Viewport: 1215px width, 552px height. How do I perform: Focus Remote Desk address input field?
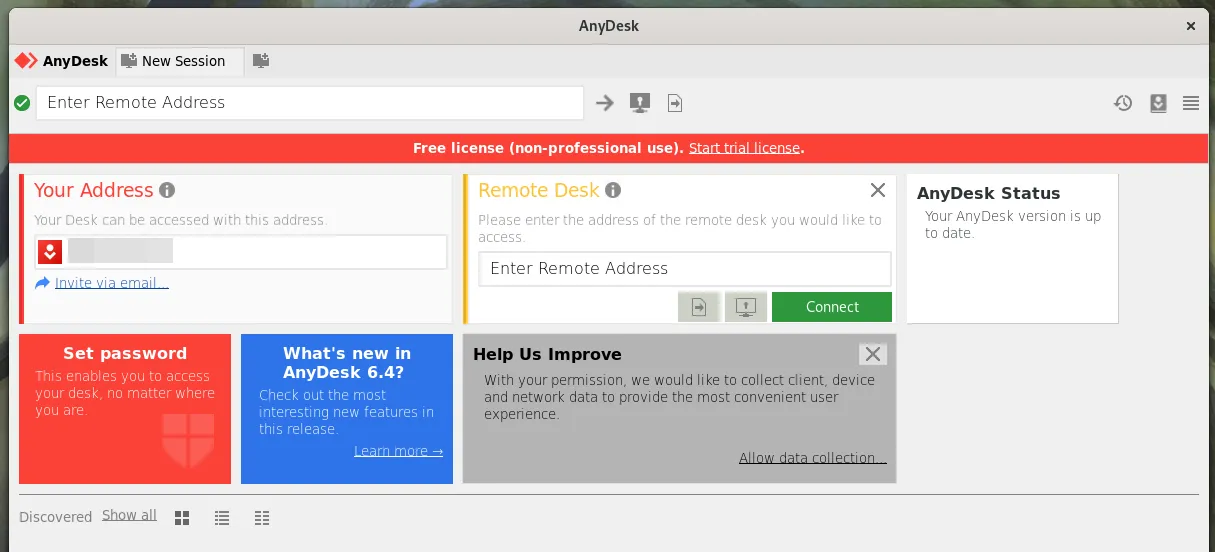[x=685, y=268]
